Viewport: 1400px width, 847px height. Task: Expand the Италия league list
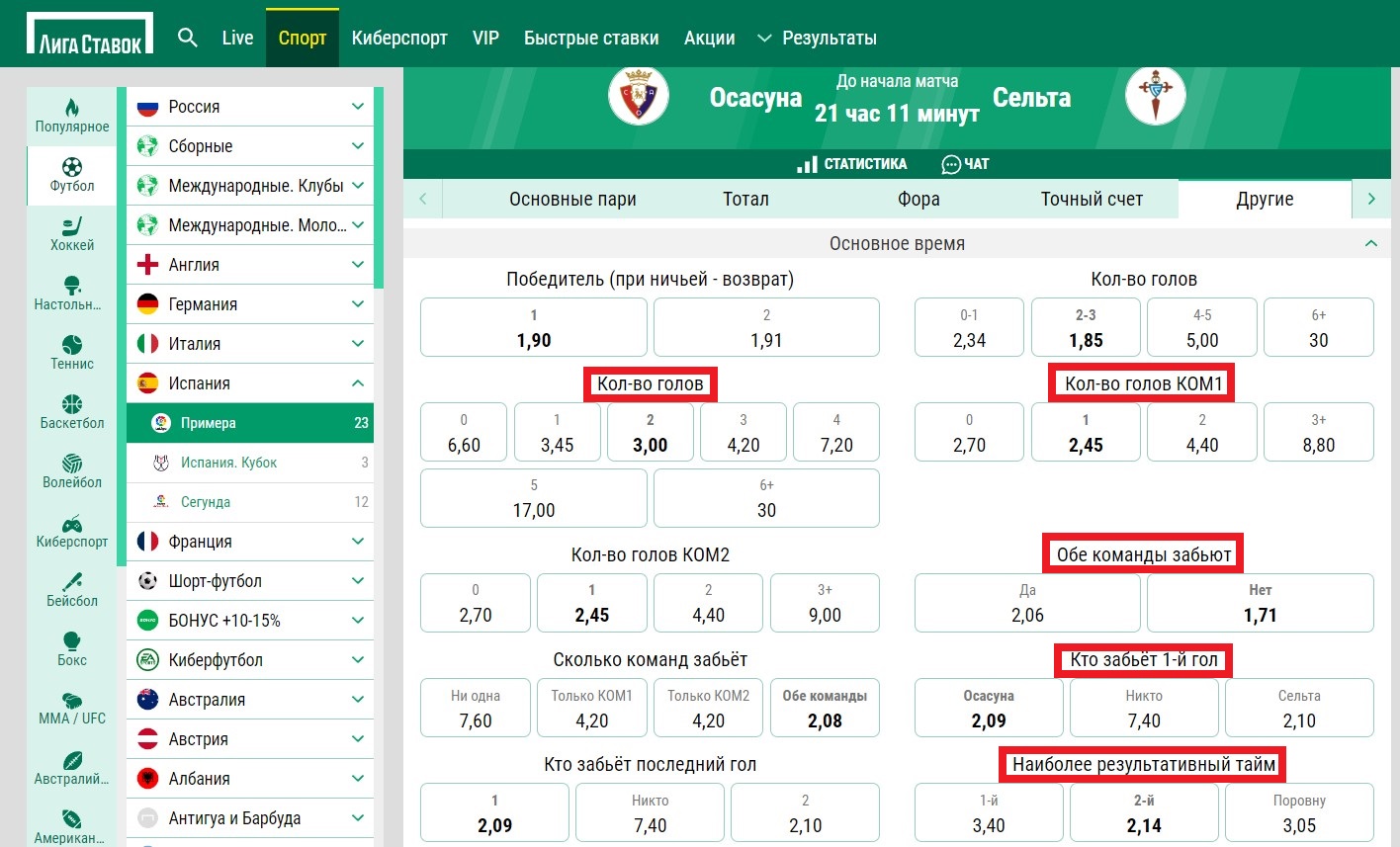357,344
